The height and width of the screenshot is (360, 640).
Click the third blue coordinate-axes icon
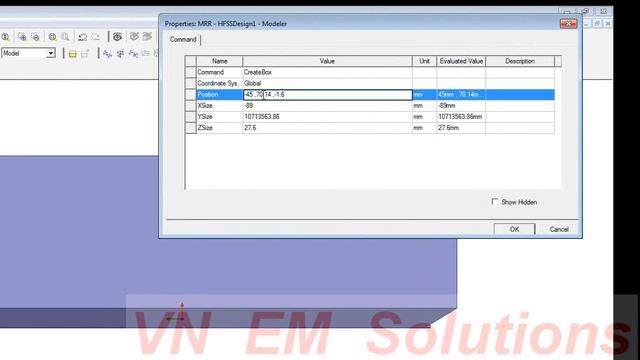tap(133, 54)
